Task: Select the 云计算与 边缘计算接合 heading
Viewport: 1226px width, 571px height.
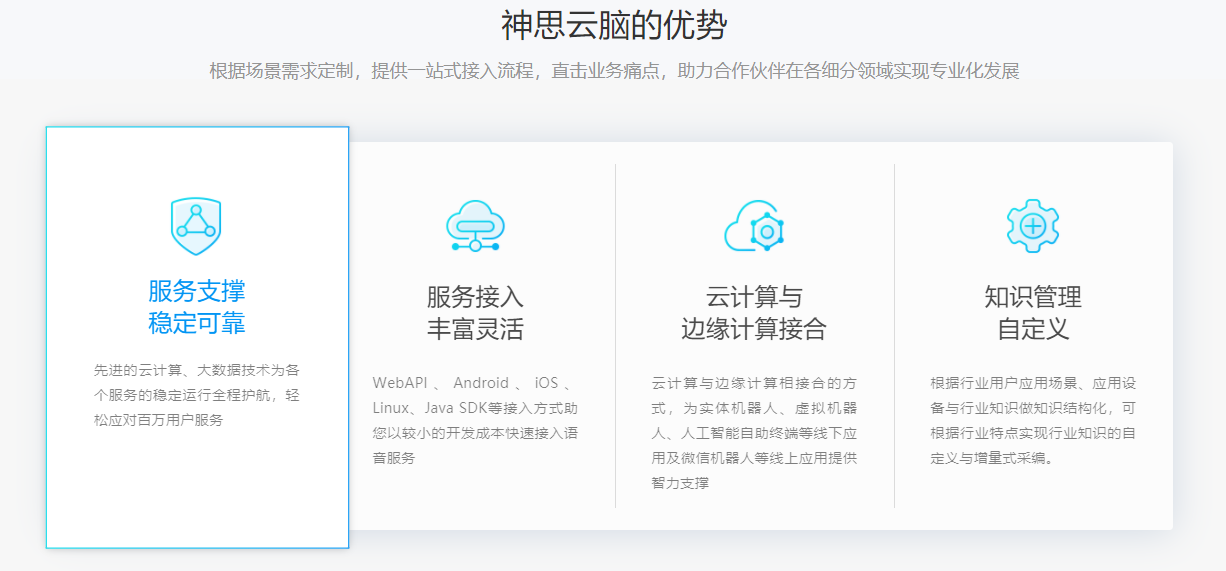Action: coord(754,313)
